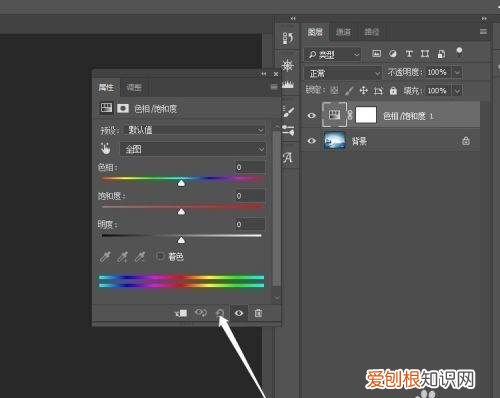Image resolution: width=500 pixels, height=398 pixels.
Task: Toggle the layer filtering switch
Action: pyautogui.click(x=459, y=52)
